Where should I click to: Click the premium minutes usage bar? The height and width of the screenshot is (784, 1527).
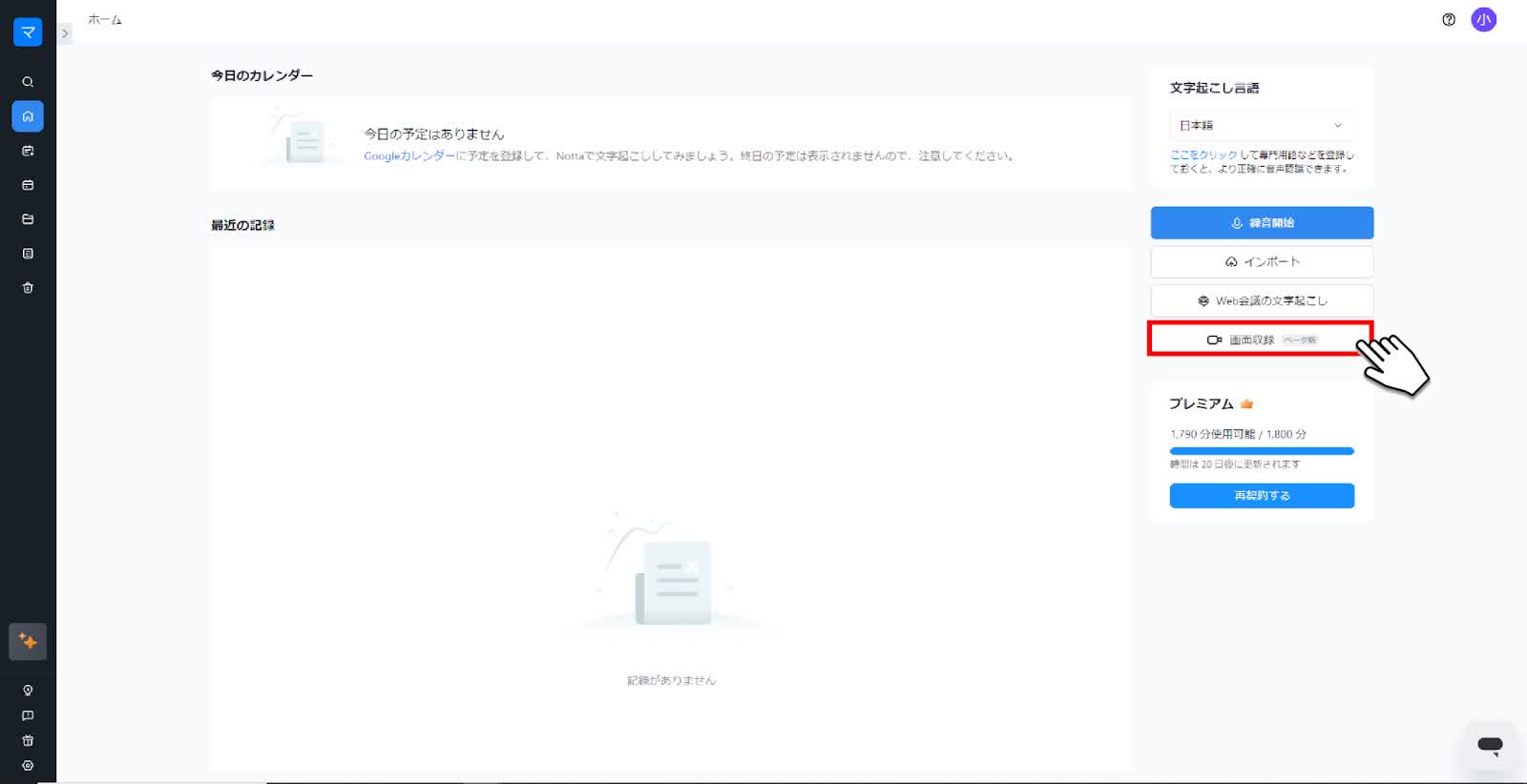coord(1262,451)
